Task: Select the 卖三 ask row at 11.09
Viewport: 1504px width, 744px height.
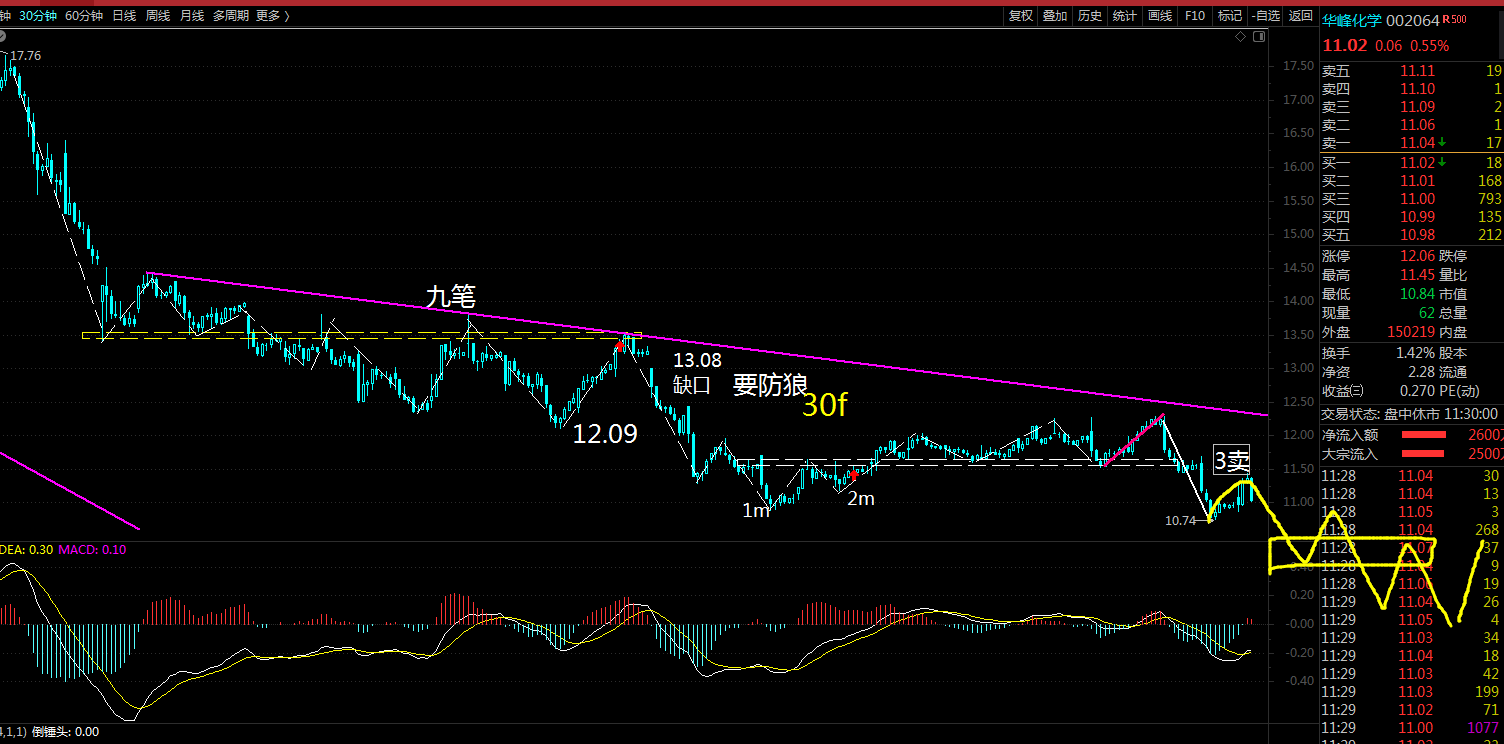Action: click(x=1412, y=107)
